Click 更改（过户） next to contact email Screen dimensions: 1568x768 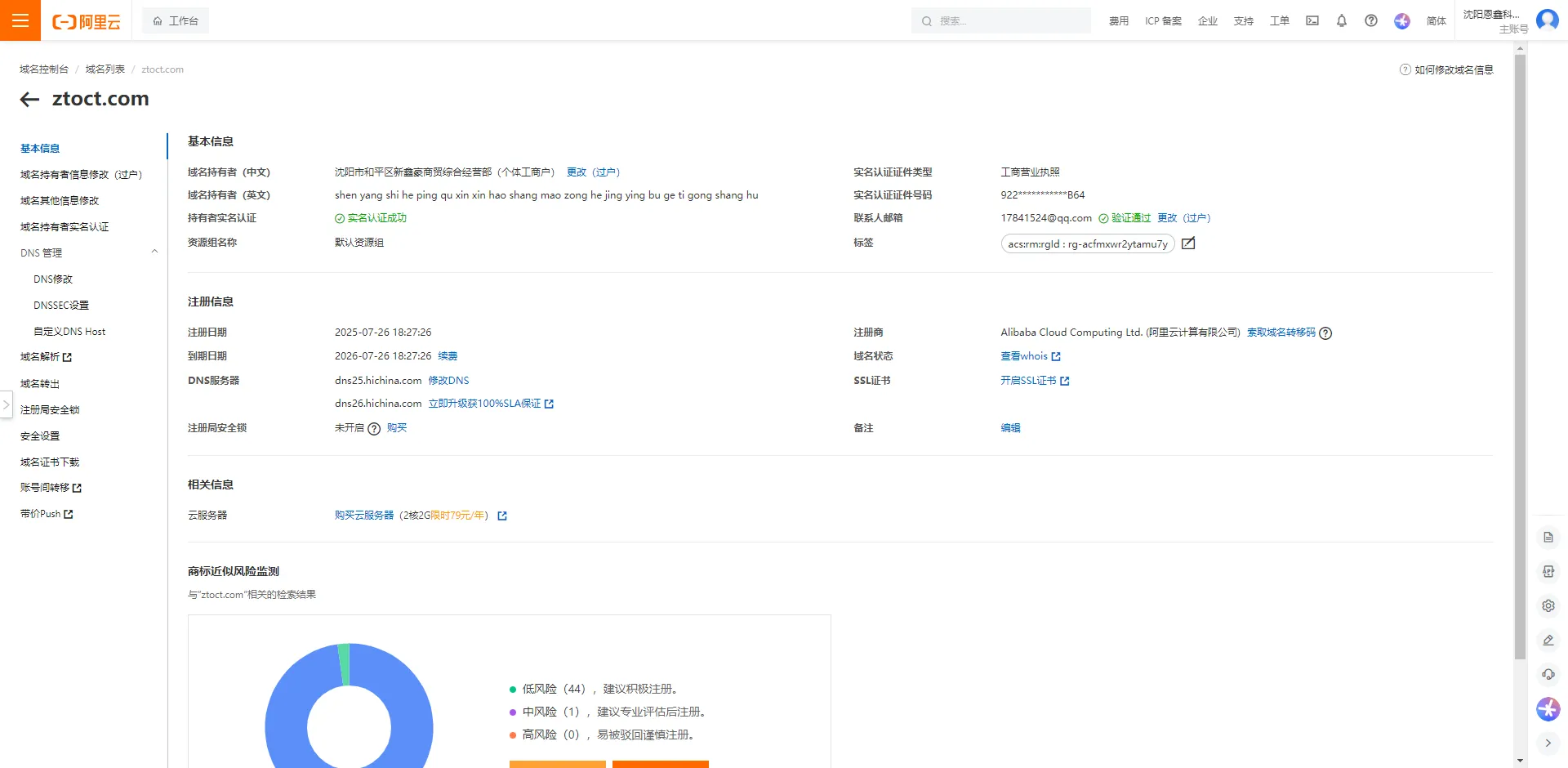click(1184, 218)
